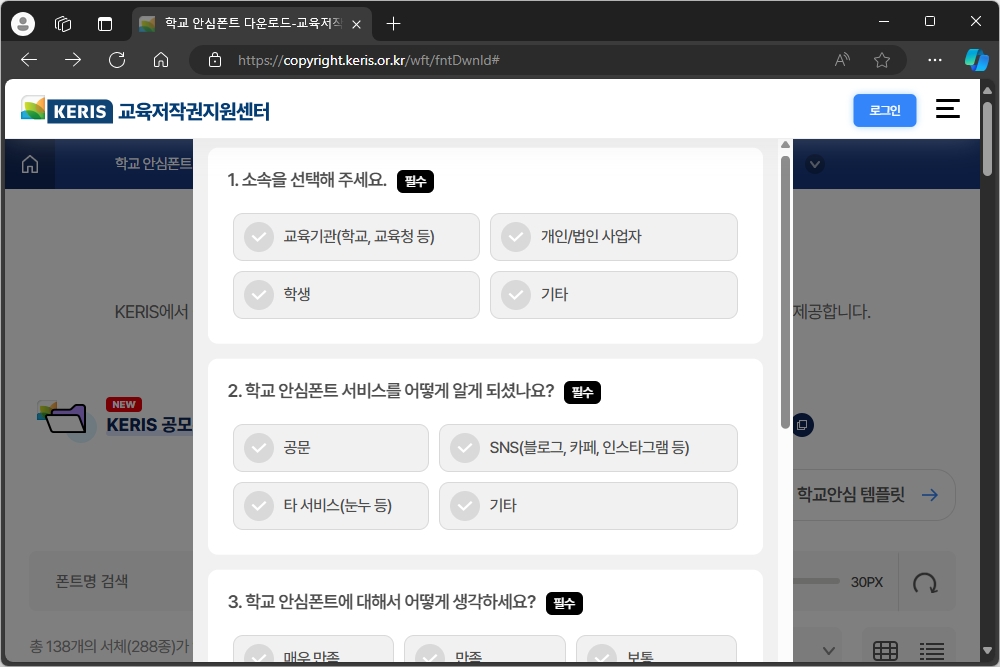The width and height of the screenshot is (1000, 667).
Task: Select SNS(블로그, 카페, 인스타그램 등) option
Action: pos(588,448)
